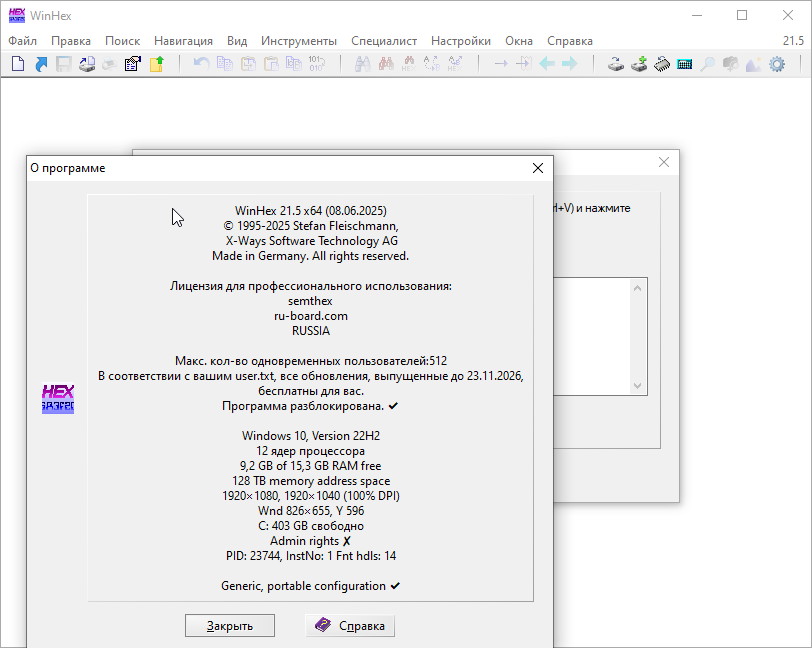812x648 pixels.
Task: Click the Copy Block icon
Action: click(225, 64)
